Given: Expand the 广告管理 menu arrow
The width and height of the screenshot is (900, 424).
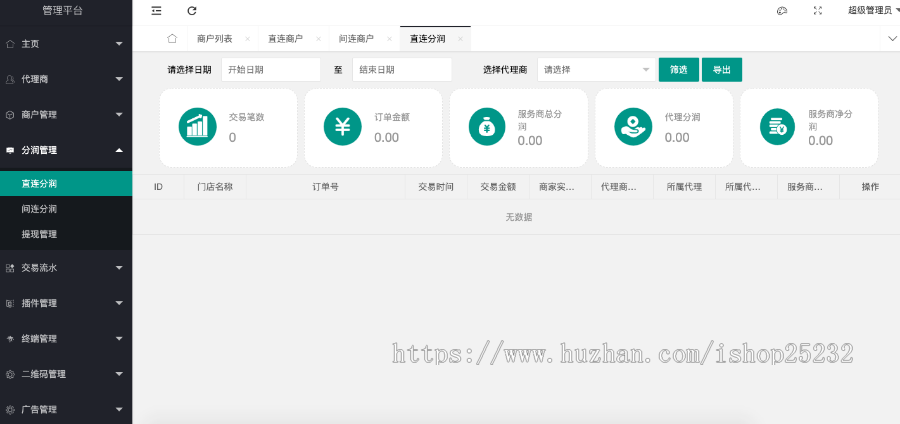Looking at the screenshot, I should click(119, 410).
